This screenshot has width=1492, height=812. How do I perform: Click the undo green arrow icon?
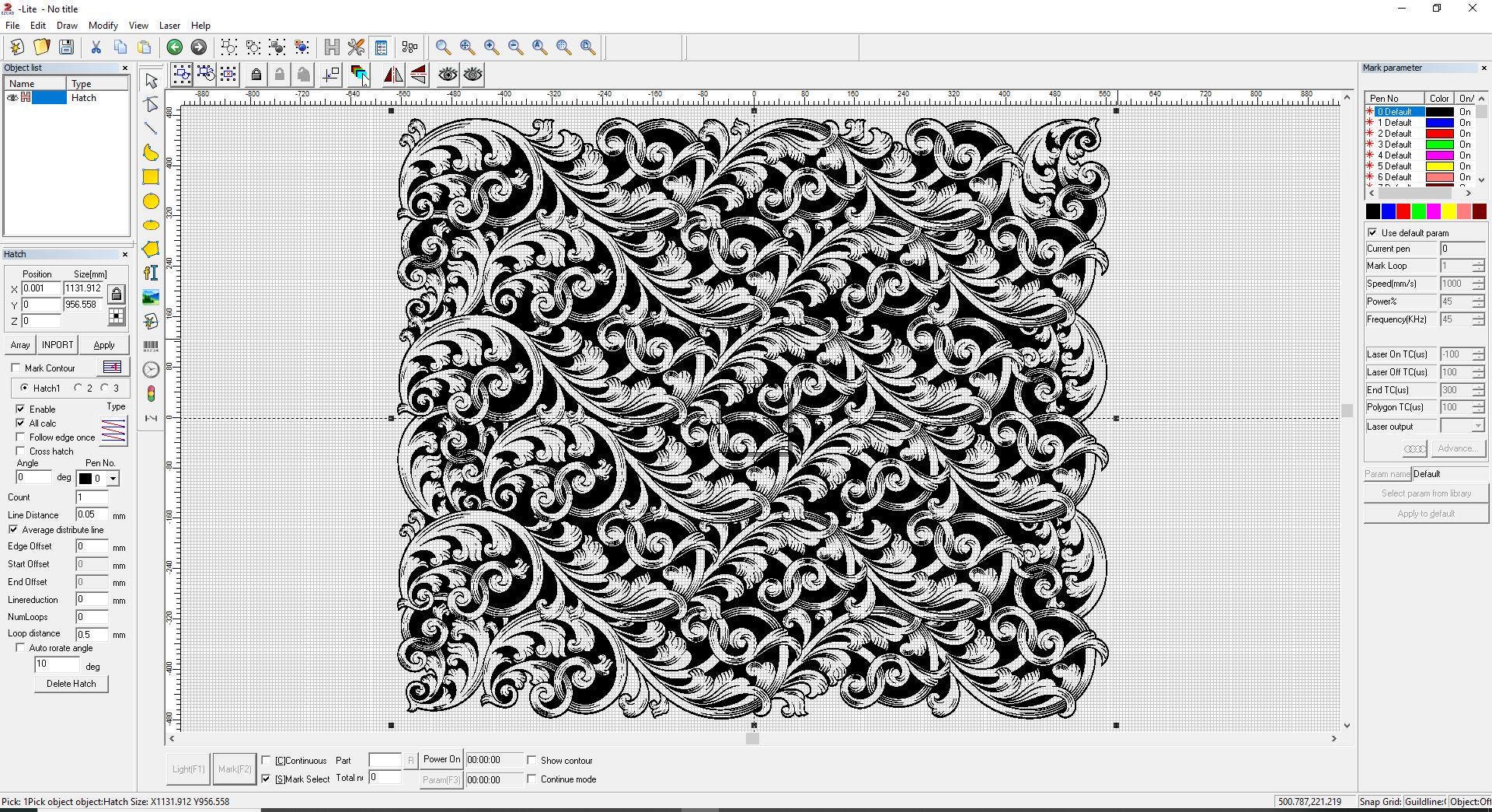174,47
